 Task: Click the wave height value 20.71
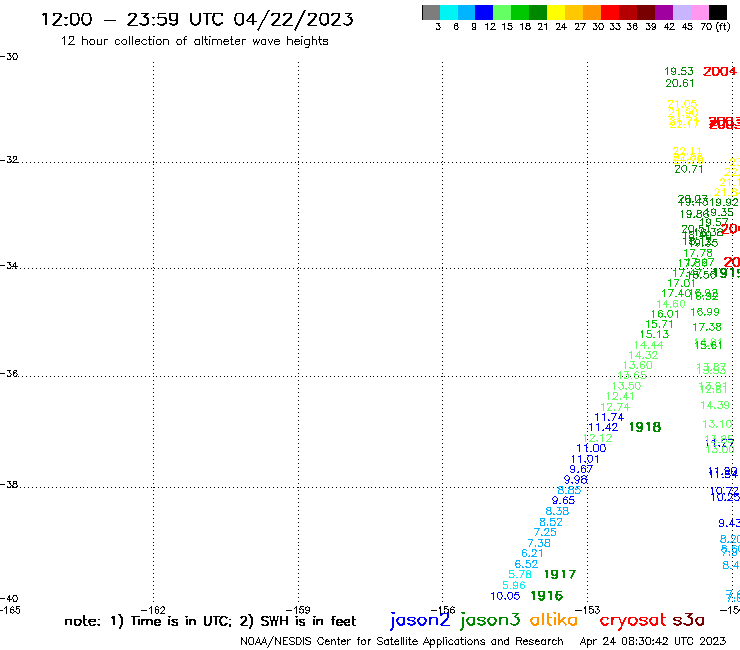[x=689, y=169]
